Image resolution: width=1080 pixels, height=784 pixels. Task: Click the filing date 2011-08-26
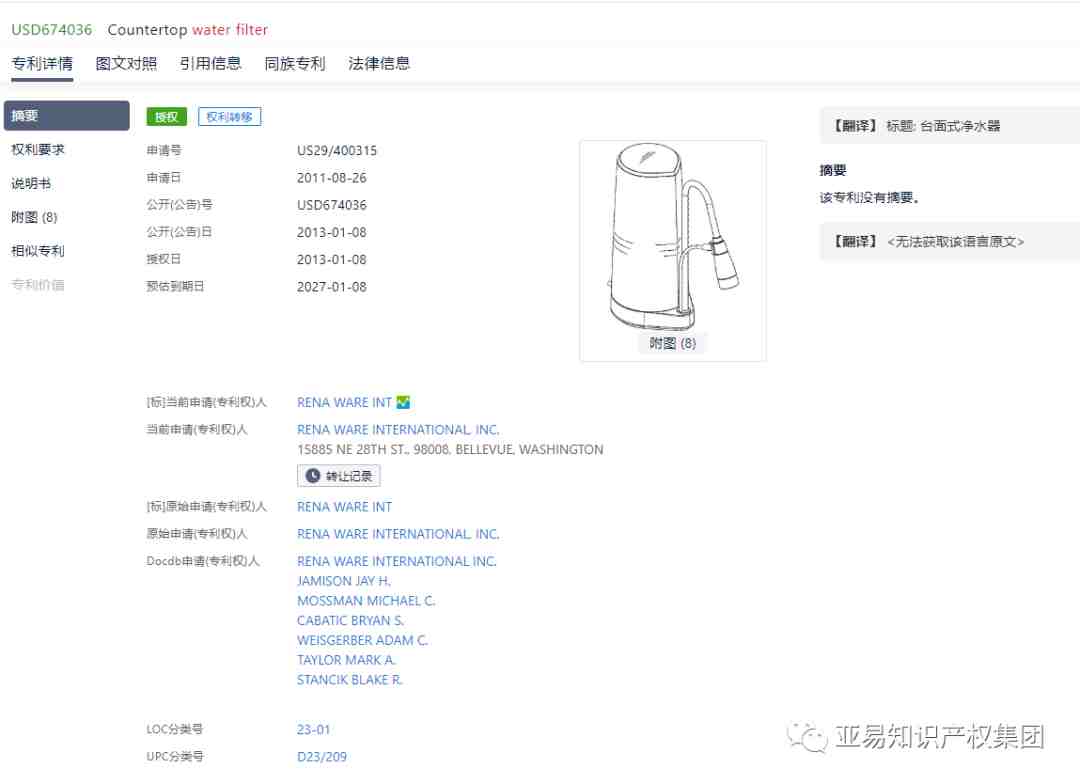coord(331,178)
